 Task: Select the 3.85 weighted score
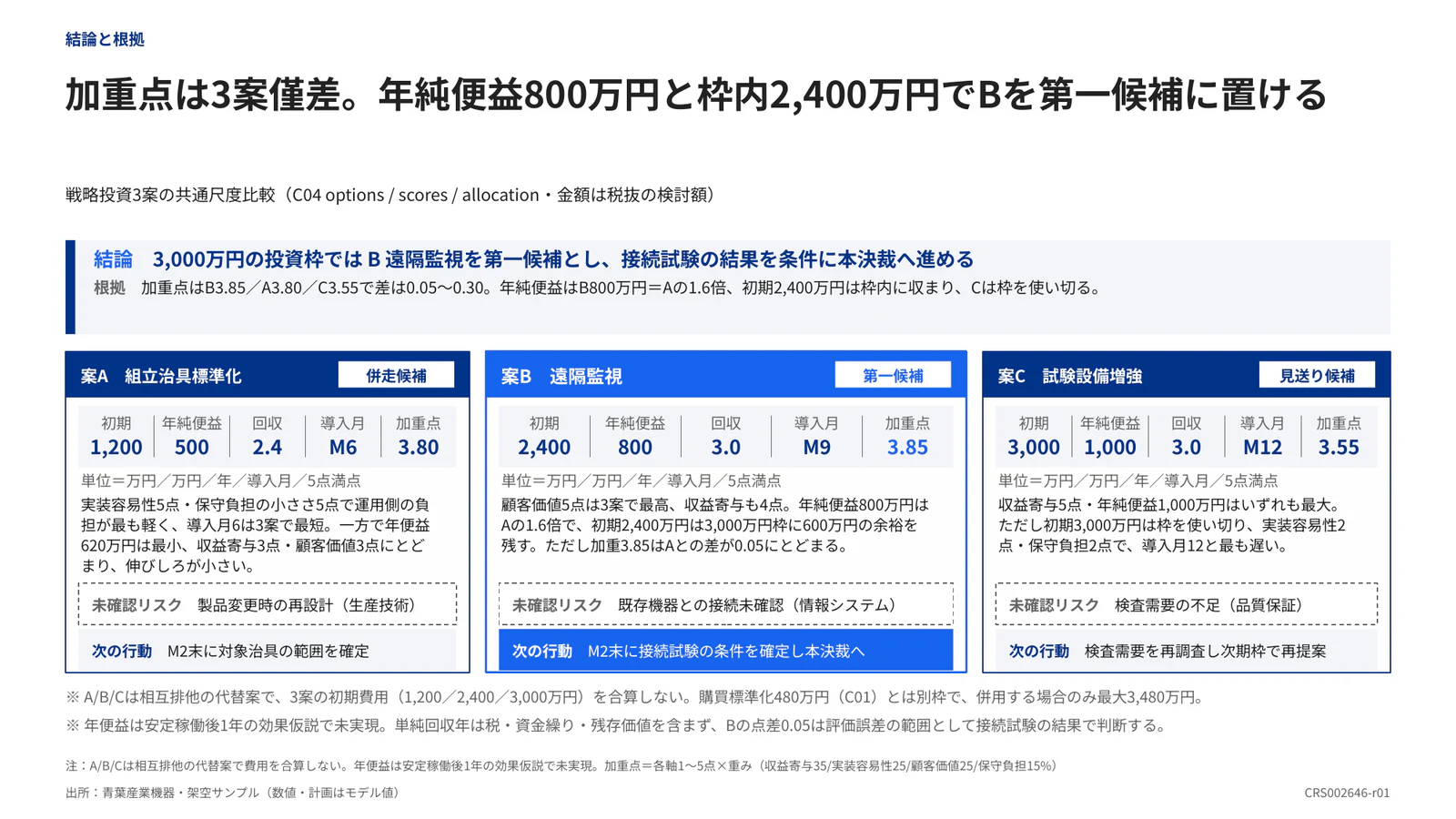coord(907,448)
